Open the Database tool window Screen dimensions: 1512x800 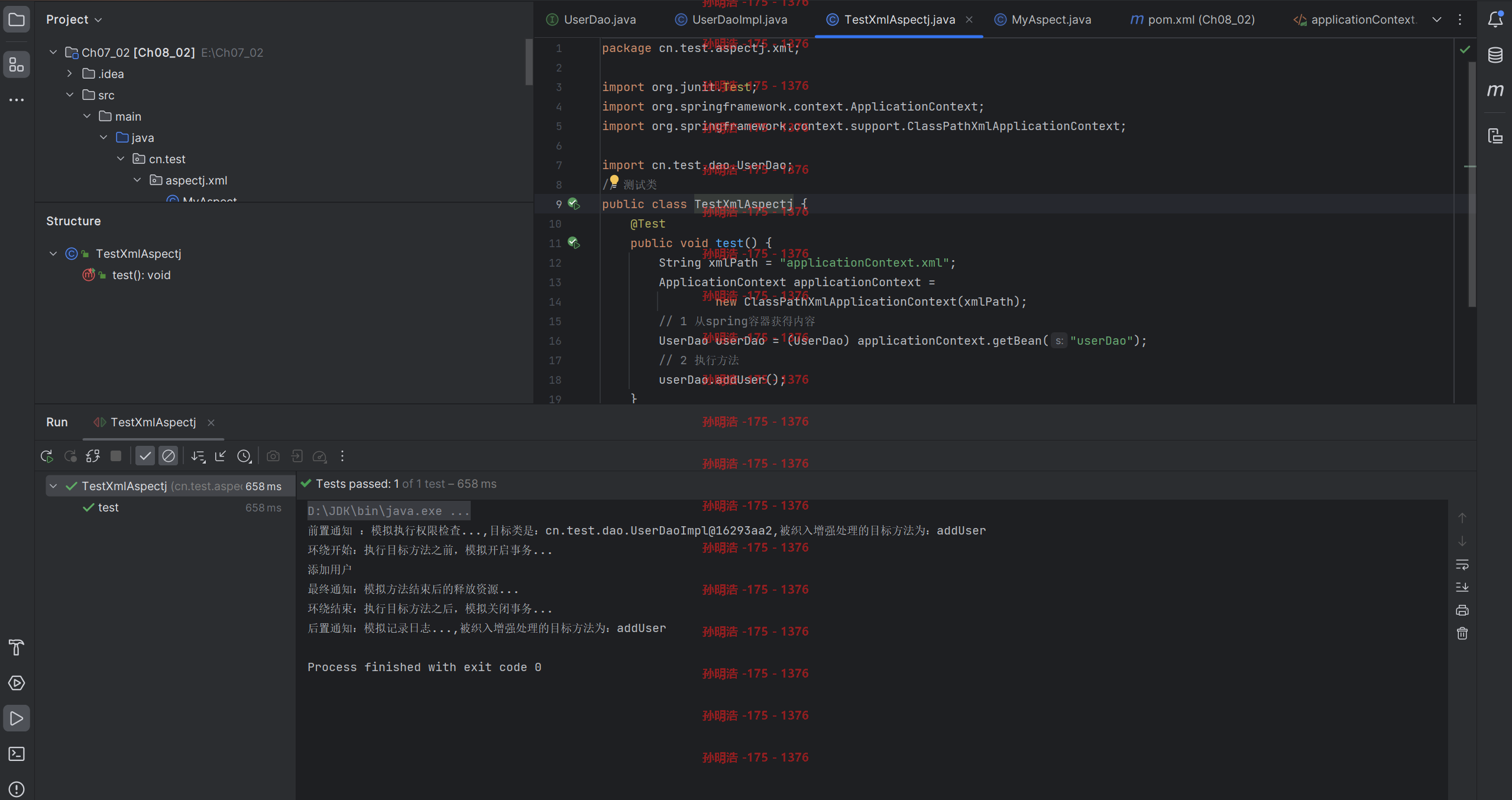[x=1495, y=55]
